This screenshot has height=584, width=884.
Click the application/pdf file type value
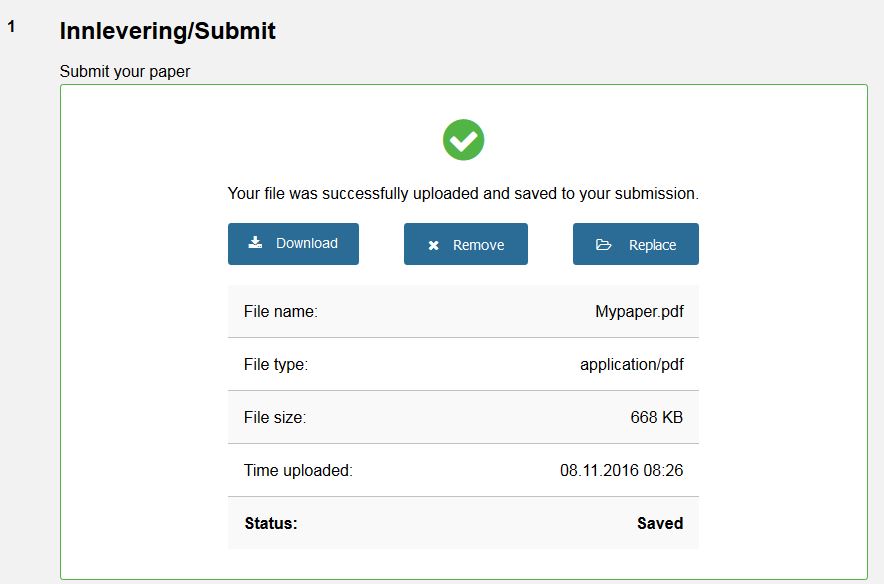tap(631, 364)
